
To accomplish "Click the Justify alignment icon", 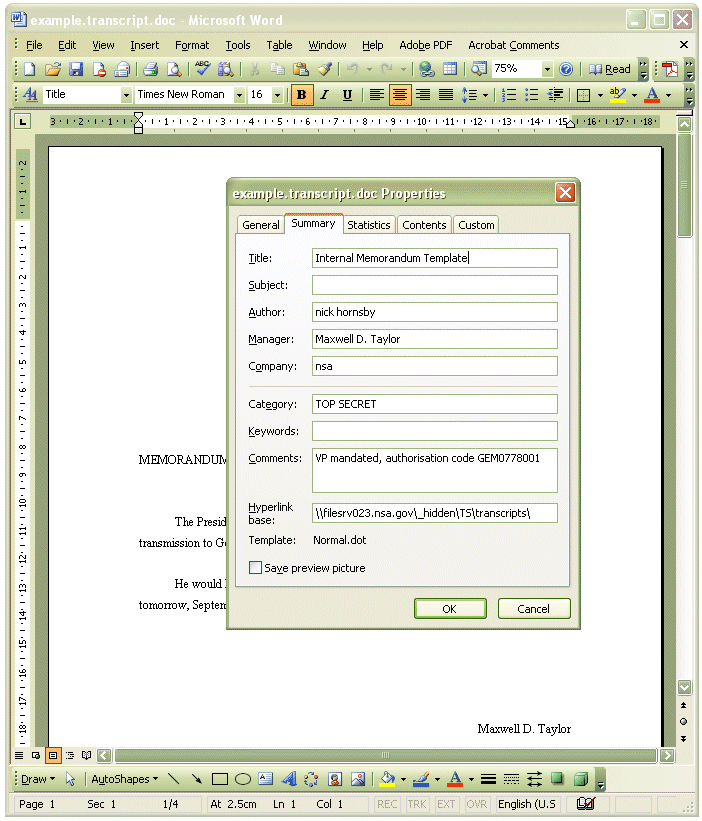I will tap(446, 95).
